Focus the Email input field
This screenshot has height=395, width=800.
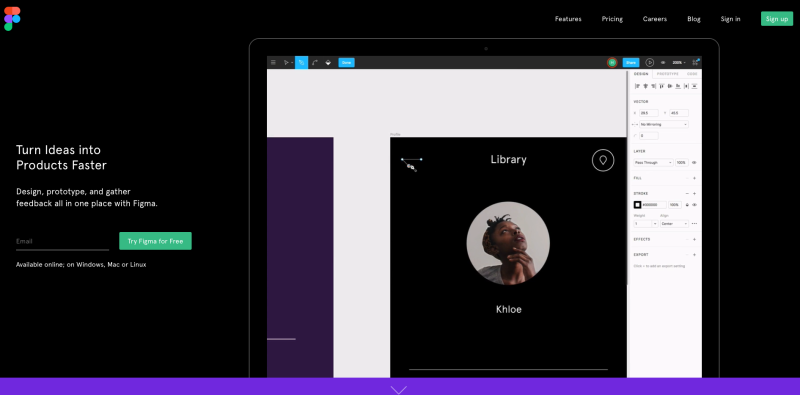62,241
